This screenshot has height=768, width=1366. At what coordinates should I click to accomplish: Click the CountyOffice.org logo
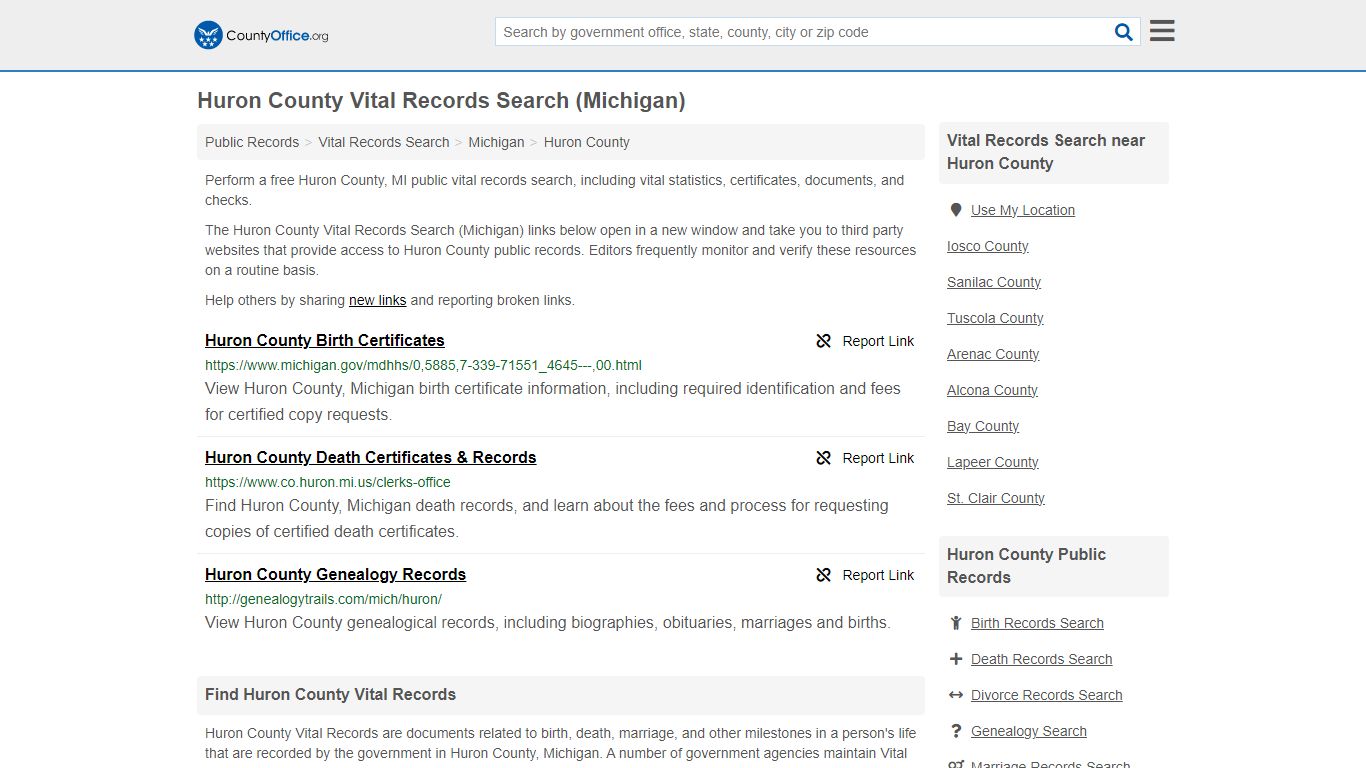pos(261,35)
